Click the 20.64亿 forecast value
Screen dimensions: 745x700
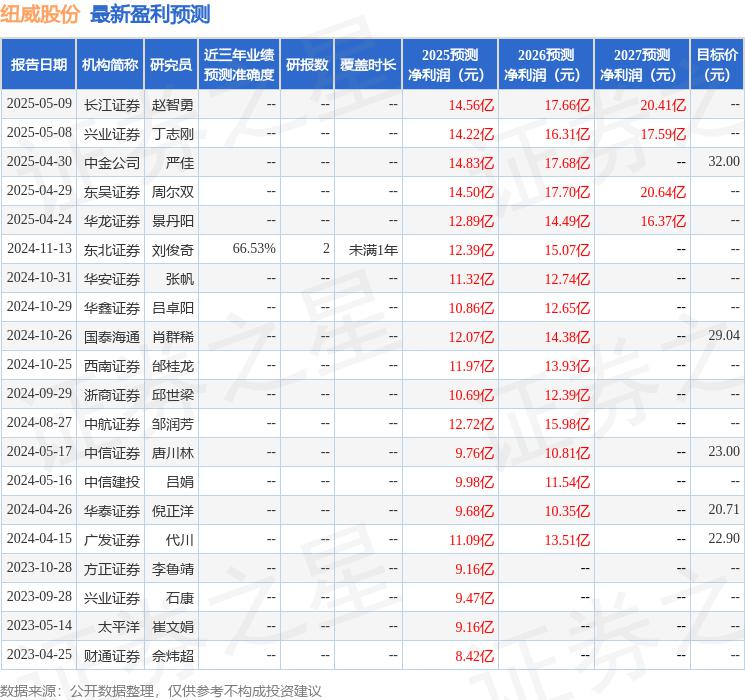(663, 192)
